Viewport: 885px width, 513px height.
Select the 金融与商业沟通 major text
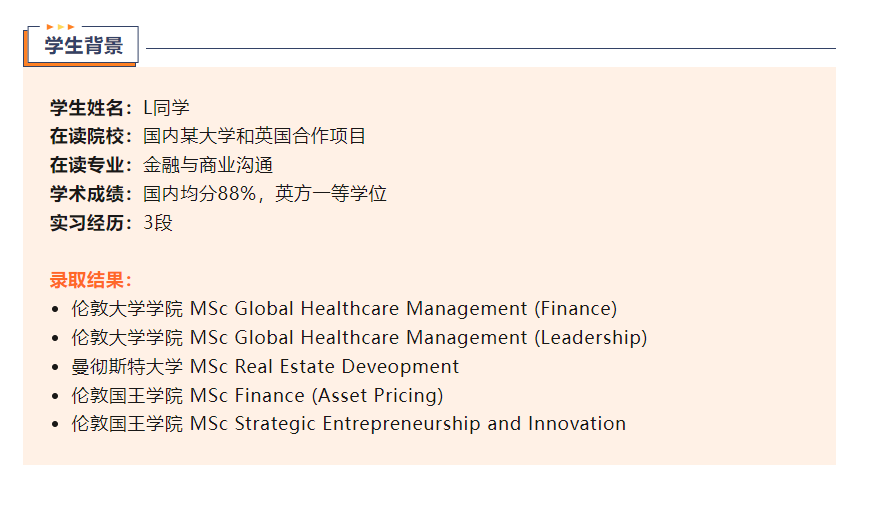pyautogui.click(x=208, y=165)
